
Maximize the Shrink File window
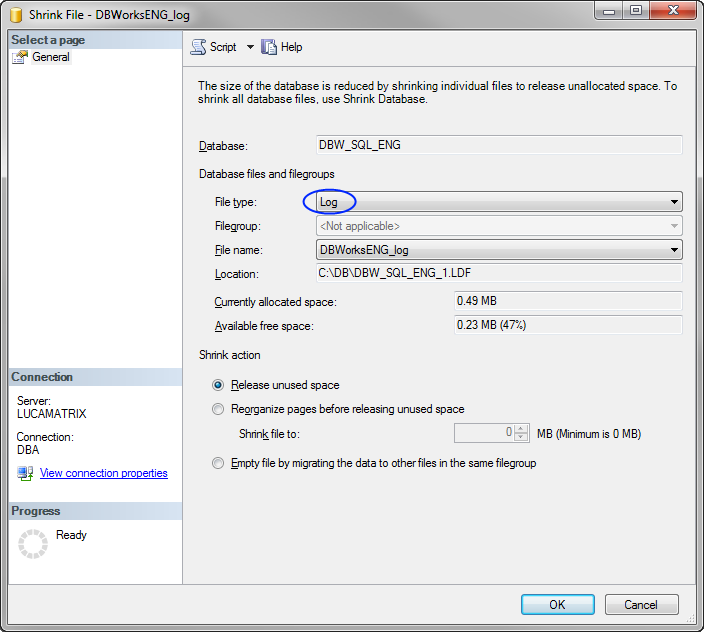pos(636,11)
